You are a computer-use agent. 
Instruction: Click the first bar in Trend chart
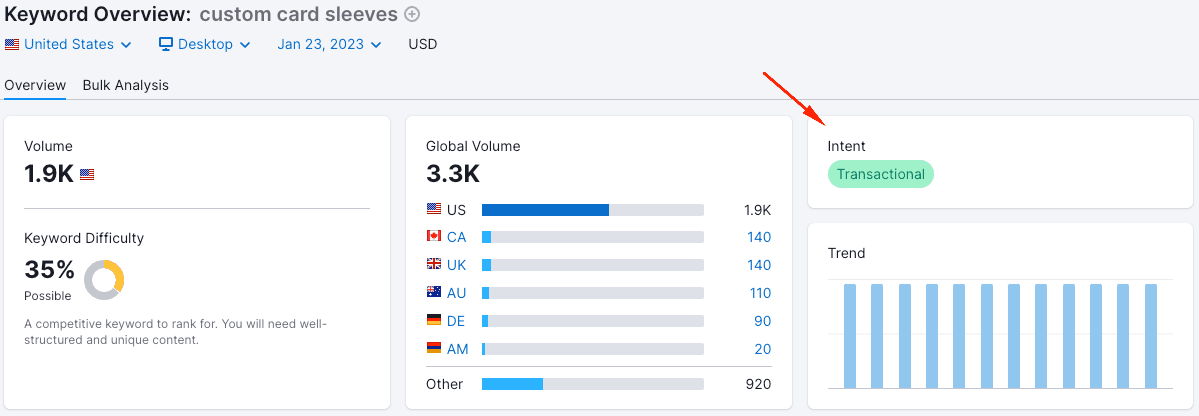pos(850,336)
